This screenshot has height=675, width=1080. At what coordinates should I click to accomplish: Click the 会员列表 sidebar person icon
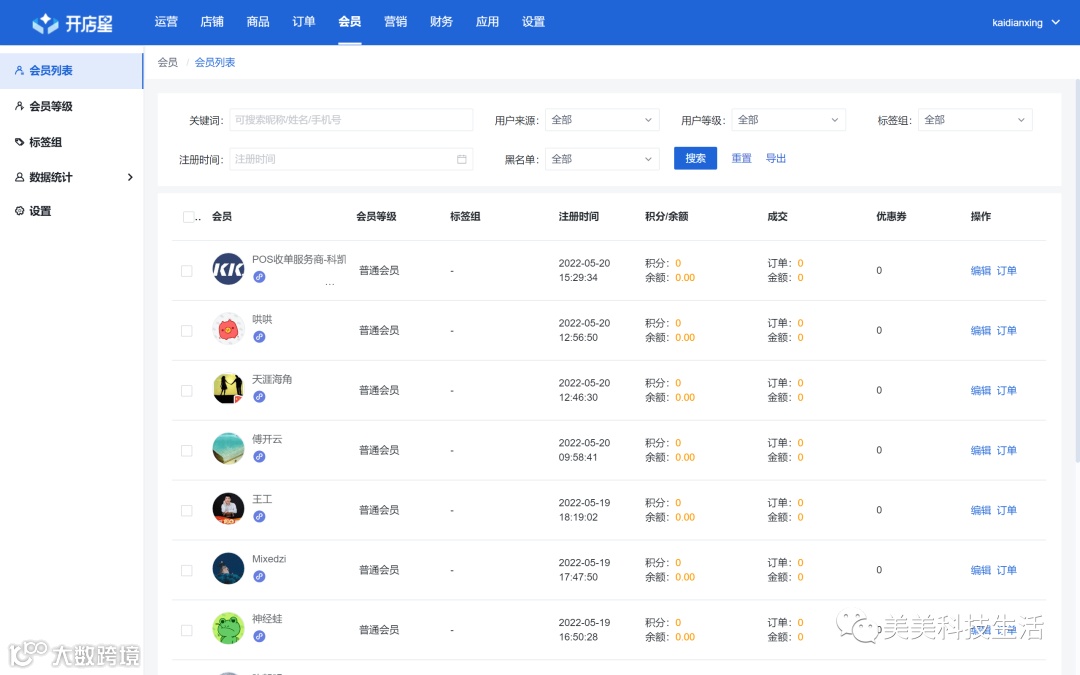(19, 70)
